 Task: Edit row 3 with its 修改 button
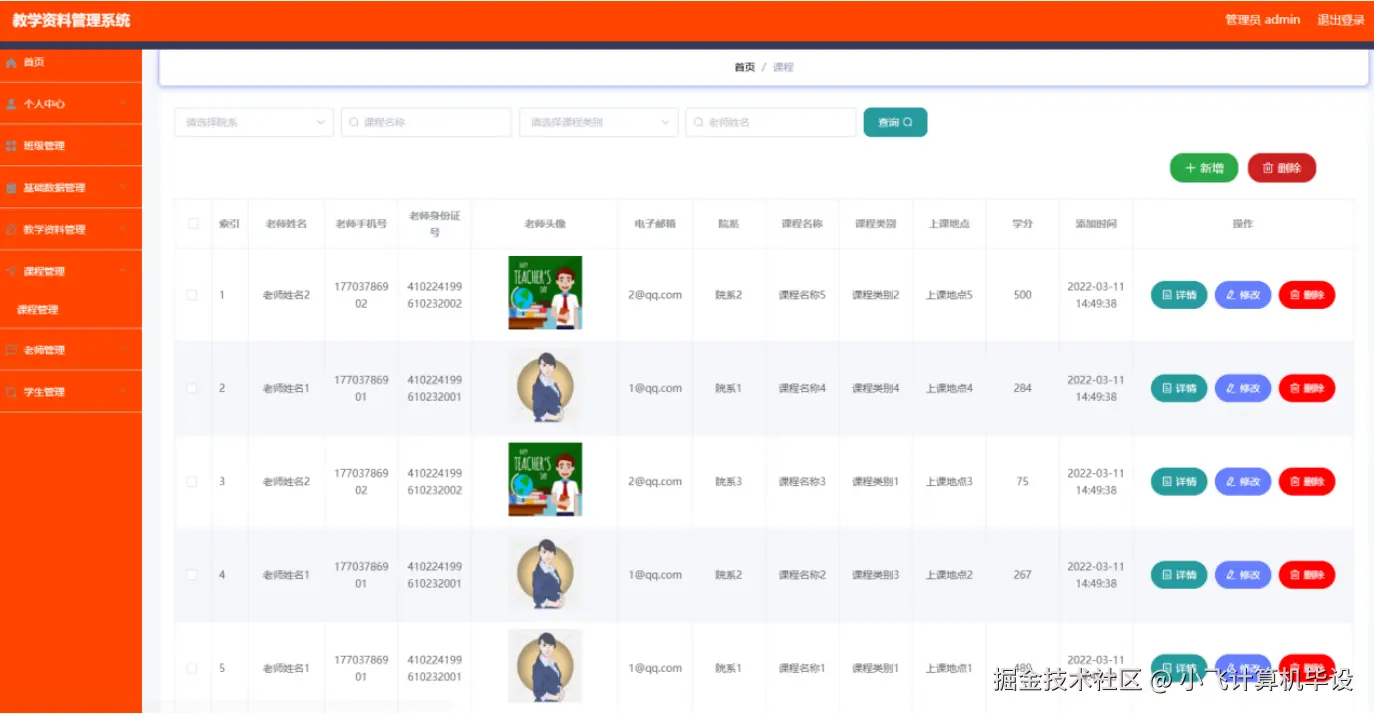pyautogui.click(x=1243, y=481)
